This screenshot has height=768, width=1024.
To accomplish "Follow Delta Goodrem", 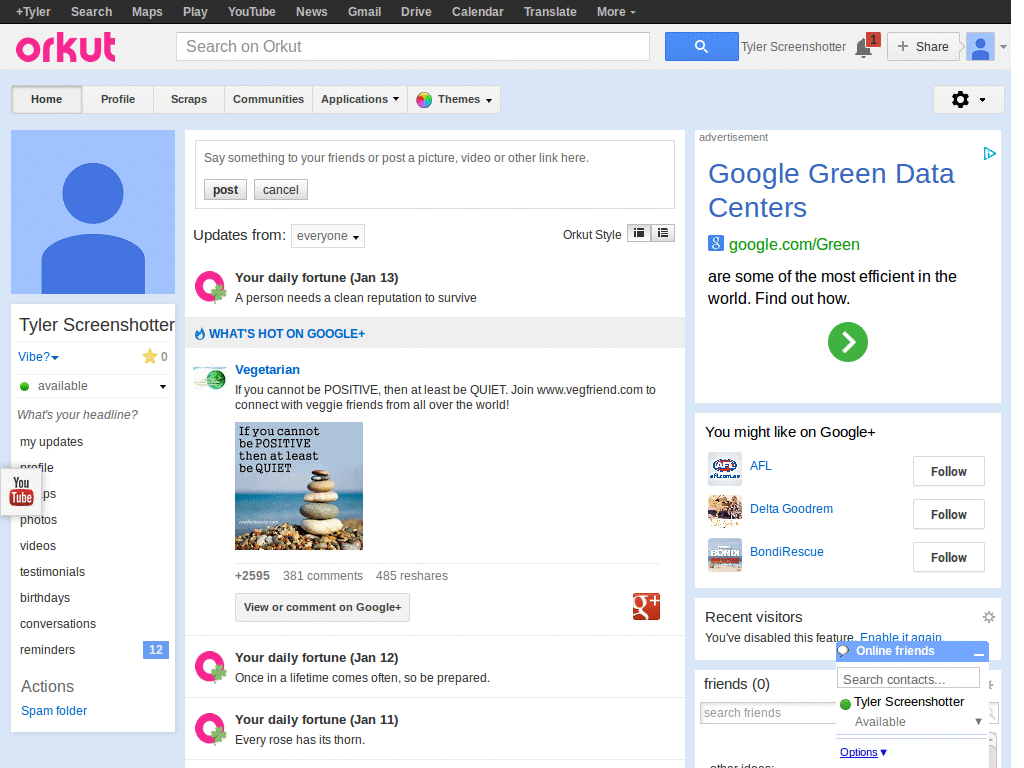I will [948, 514].
